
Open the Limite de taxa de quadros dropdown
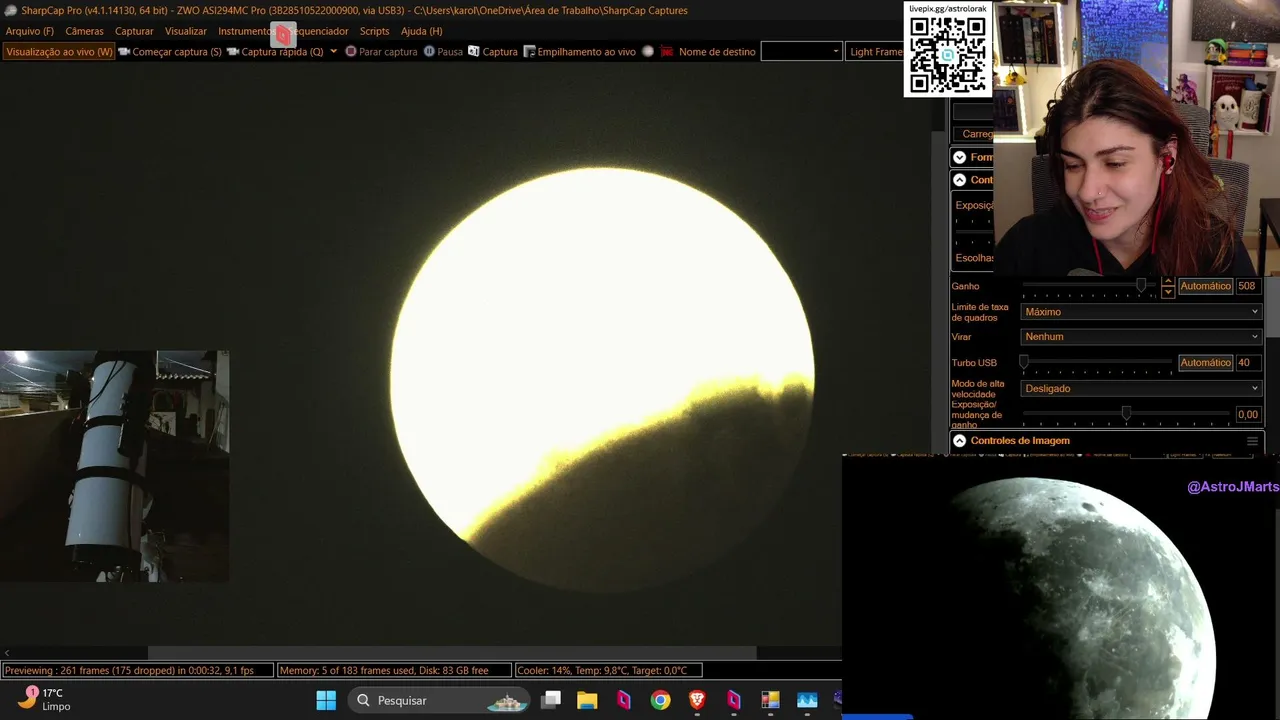pos(1141,312)
